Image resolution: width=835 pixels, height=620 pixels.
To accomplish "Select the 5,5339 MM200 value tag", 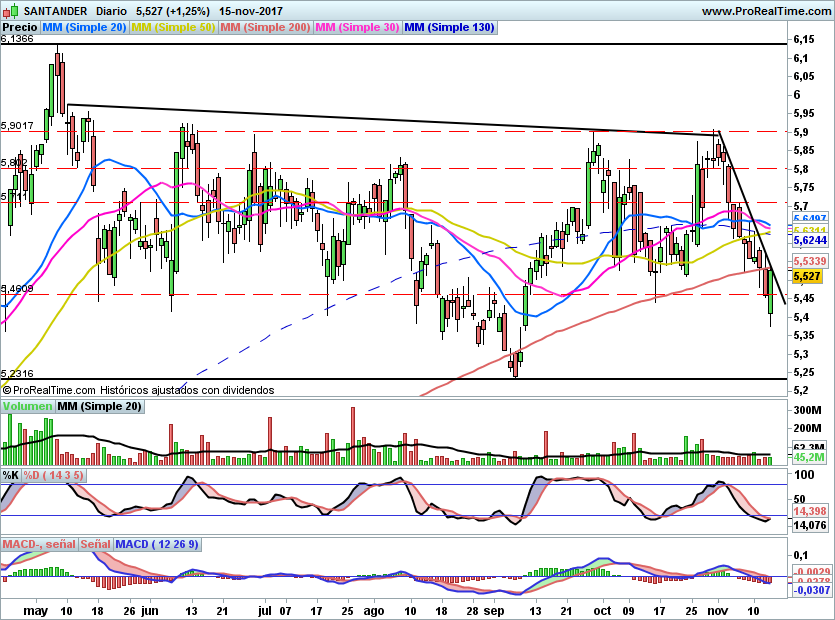I will click(x=810, y=261).
